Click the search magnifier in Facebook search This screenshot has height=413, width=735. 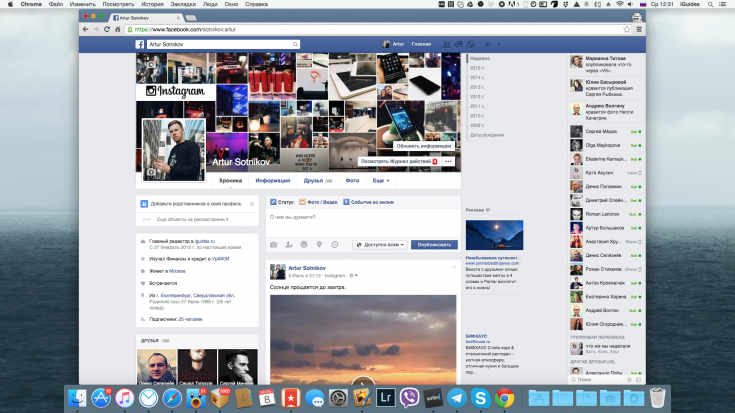point(296,45)
